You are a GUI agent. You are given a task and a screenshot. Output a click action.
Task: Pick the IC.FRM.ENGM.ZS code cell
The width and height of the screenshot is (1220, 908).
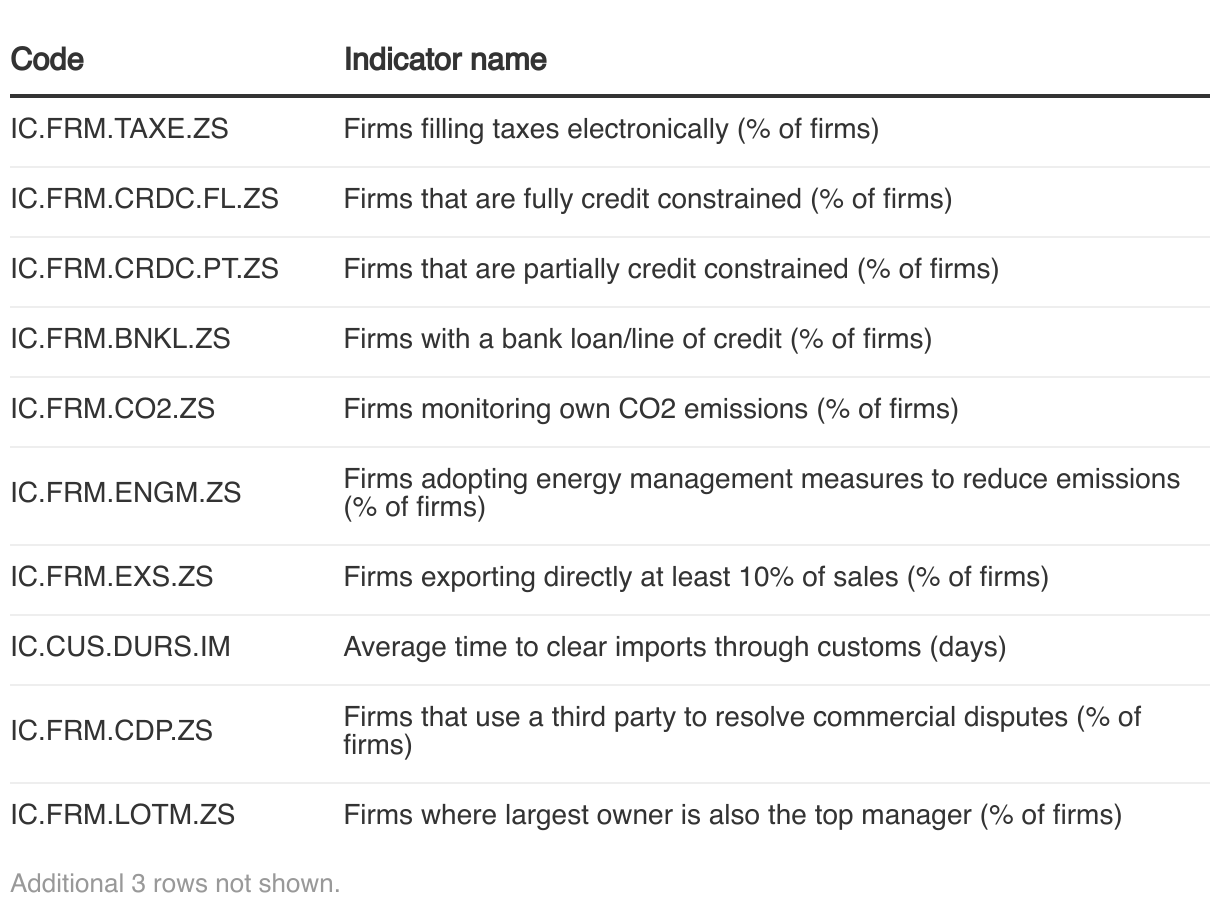(125, 493)
